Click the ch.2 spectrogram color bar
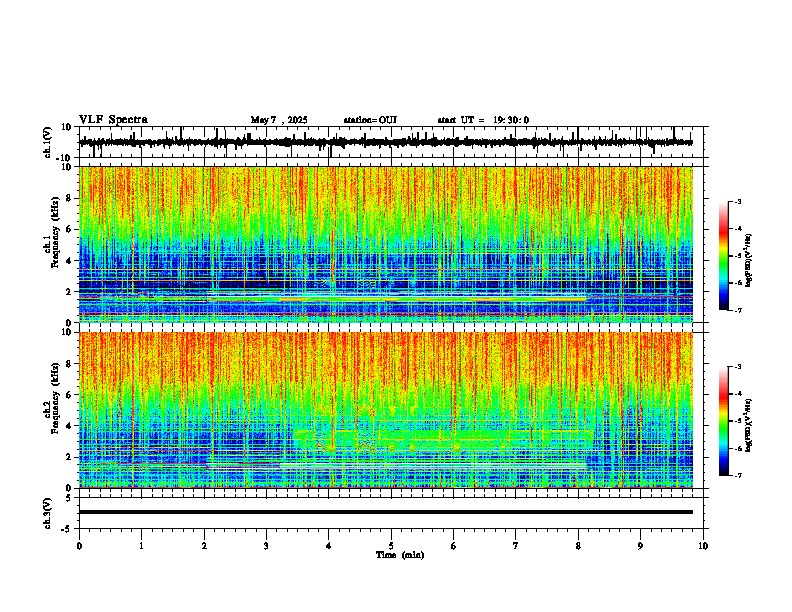 coord(724,421)
